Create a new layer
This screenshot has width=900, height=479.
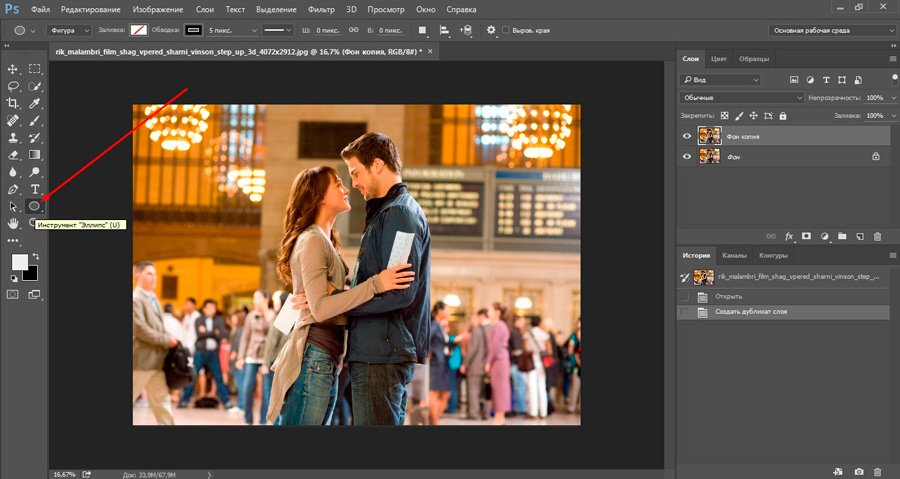pos(860,236)
